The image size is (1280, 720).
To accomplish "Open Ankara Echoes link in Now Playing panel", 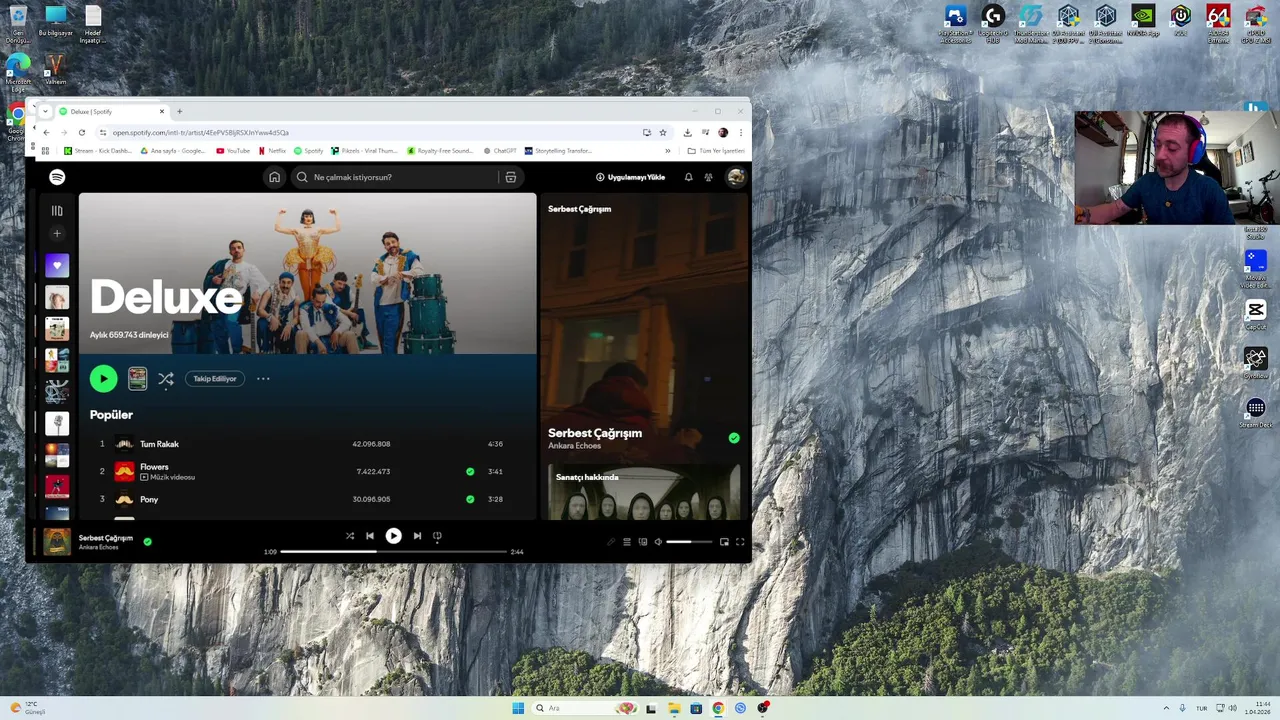I will [x=574, y=446].
